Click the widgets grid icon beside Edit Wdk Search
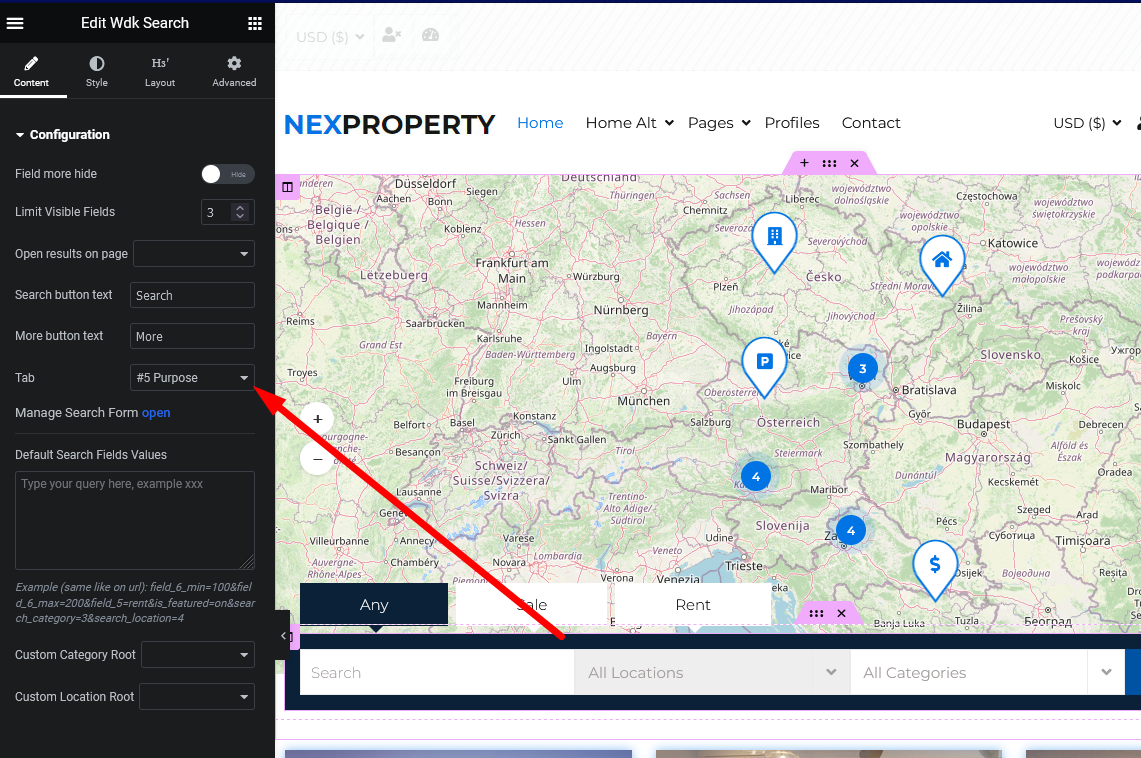This screenshot has width=1141, height=758. [x=255, y=22]
